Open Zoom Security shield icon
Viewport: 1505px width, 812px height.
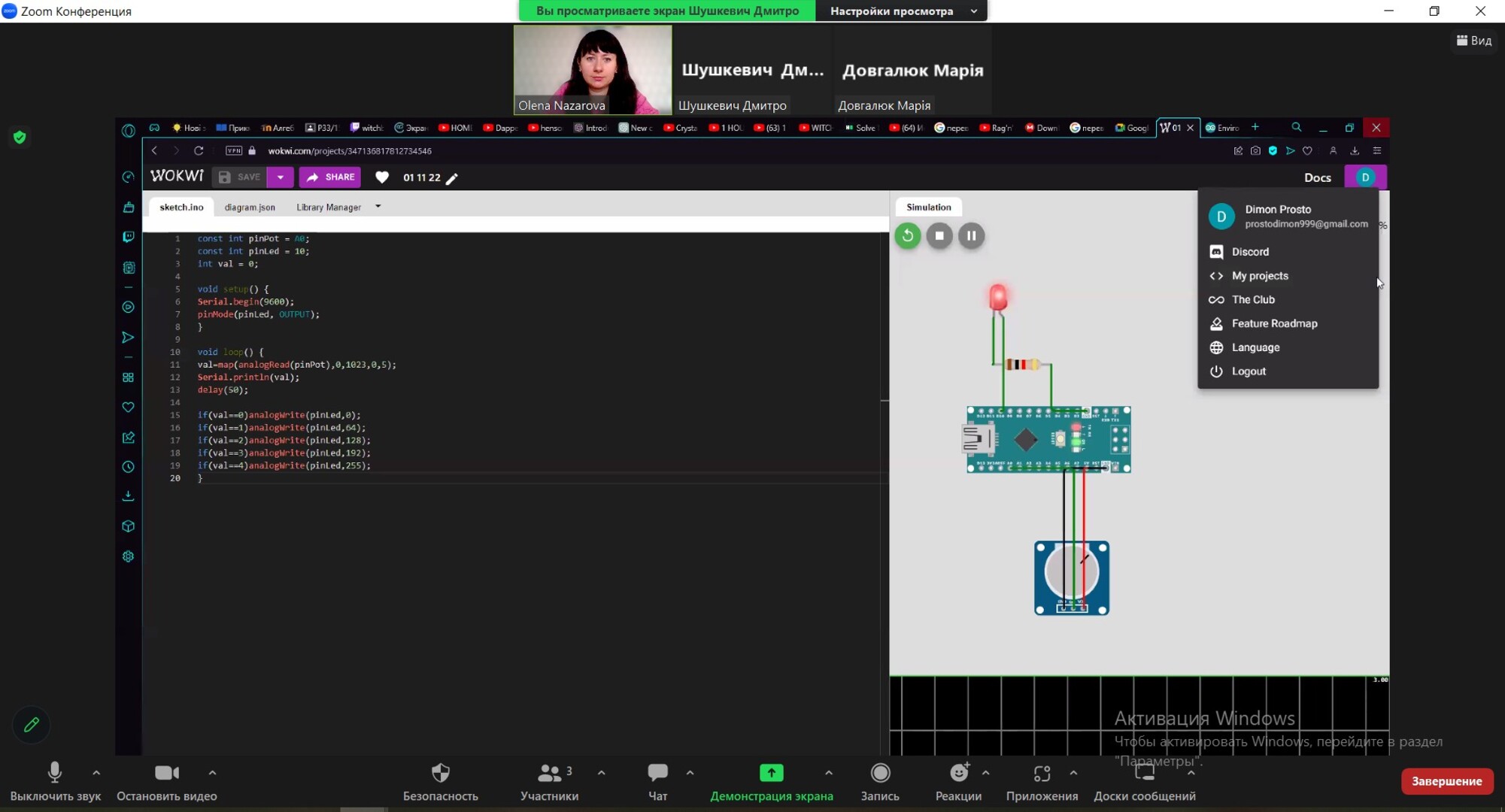point(440,773)
